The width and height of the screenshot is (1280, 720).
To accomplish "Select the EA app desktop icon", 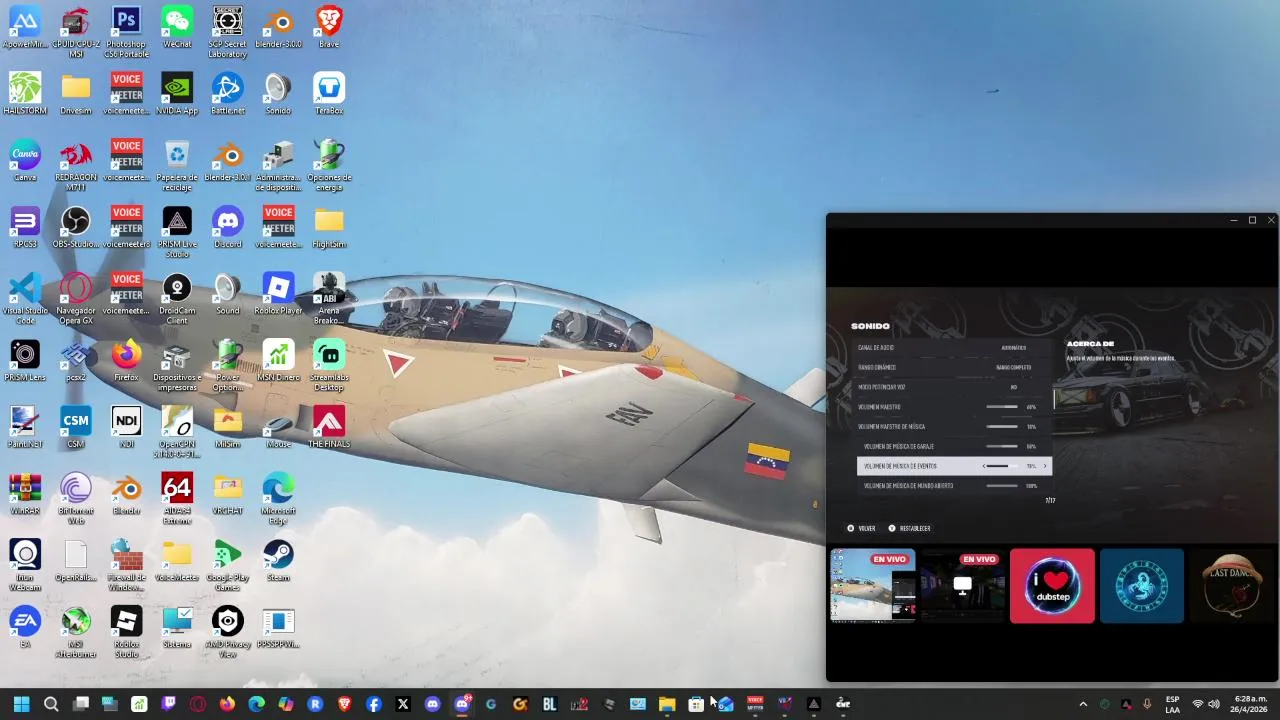I will tap(25, 627).
